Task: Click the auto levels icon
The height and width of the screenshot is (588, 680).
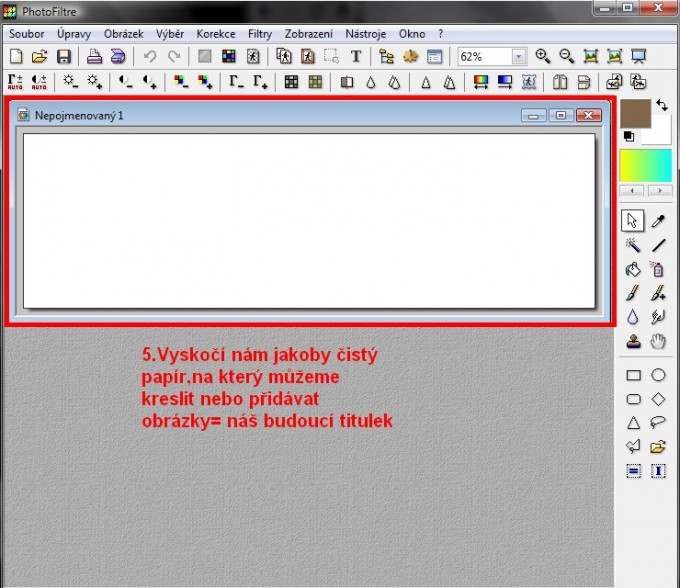Action: coord(15,82)
